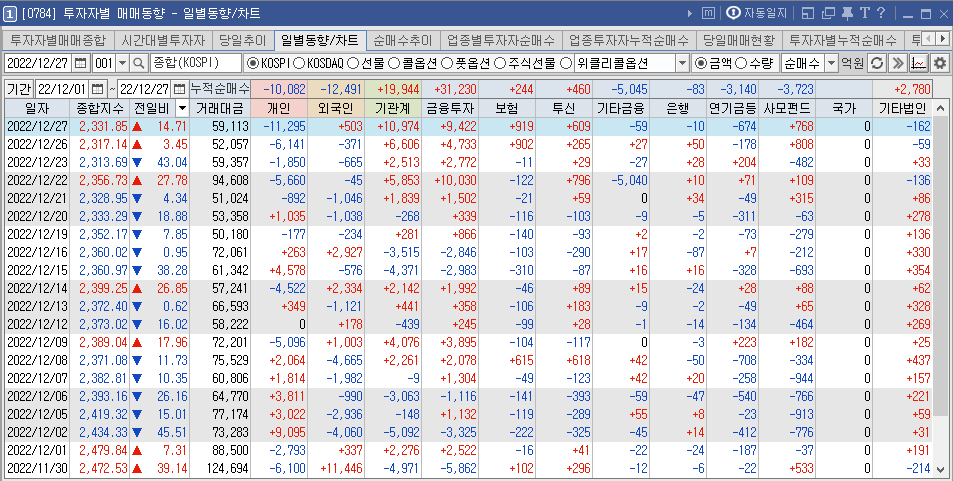The image size is (953, 481).
Task: Click the 개인 column header
Action: (278, 109)
